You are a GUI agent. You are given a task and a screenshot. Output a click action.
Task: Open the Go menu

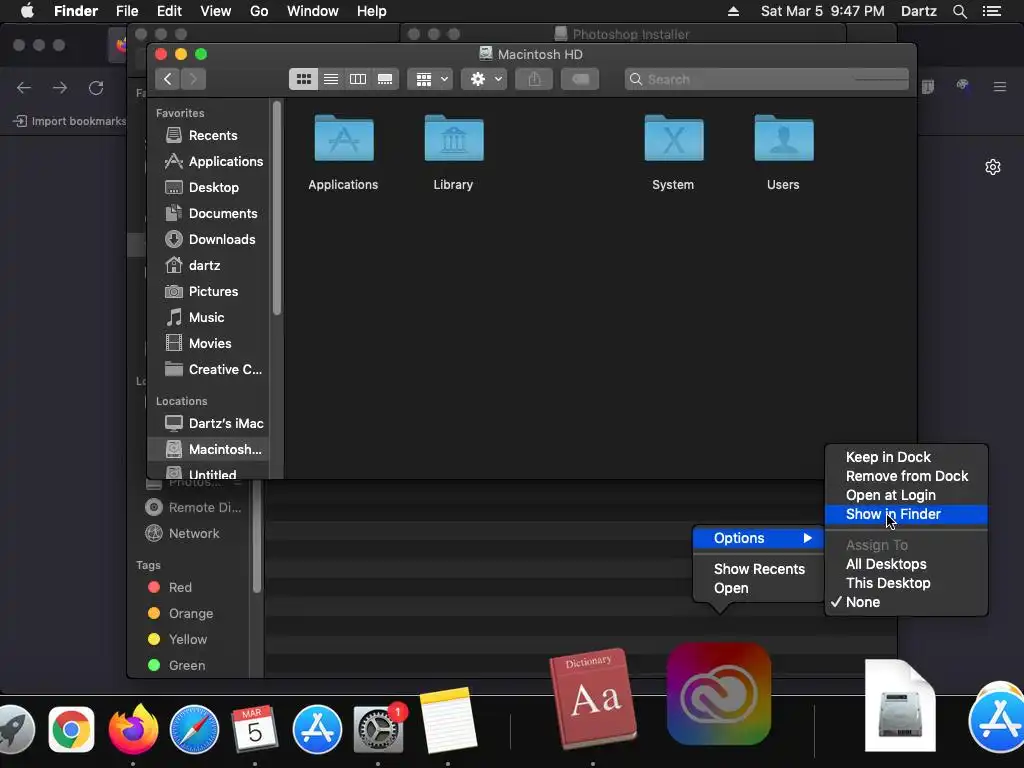point(259,11)
